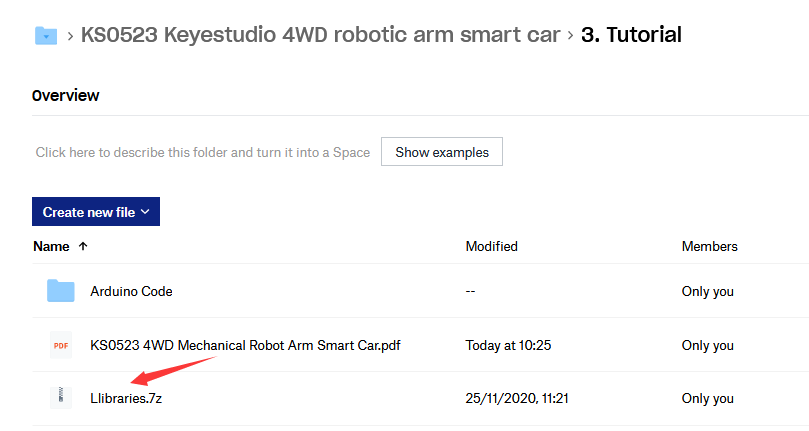Open the Arduino Code folder name
809x431 pixels.
(x=131, y=291)
